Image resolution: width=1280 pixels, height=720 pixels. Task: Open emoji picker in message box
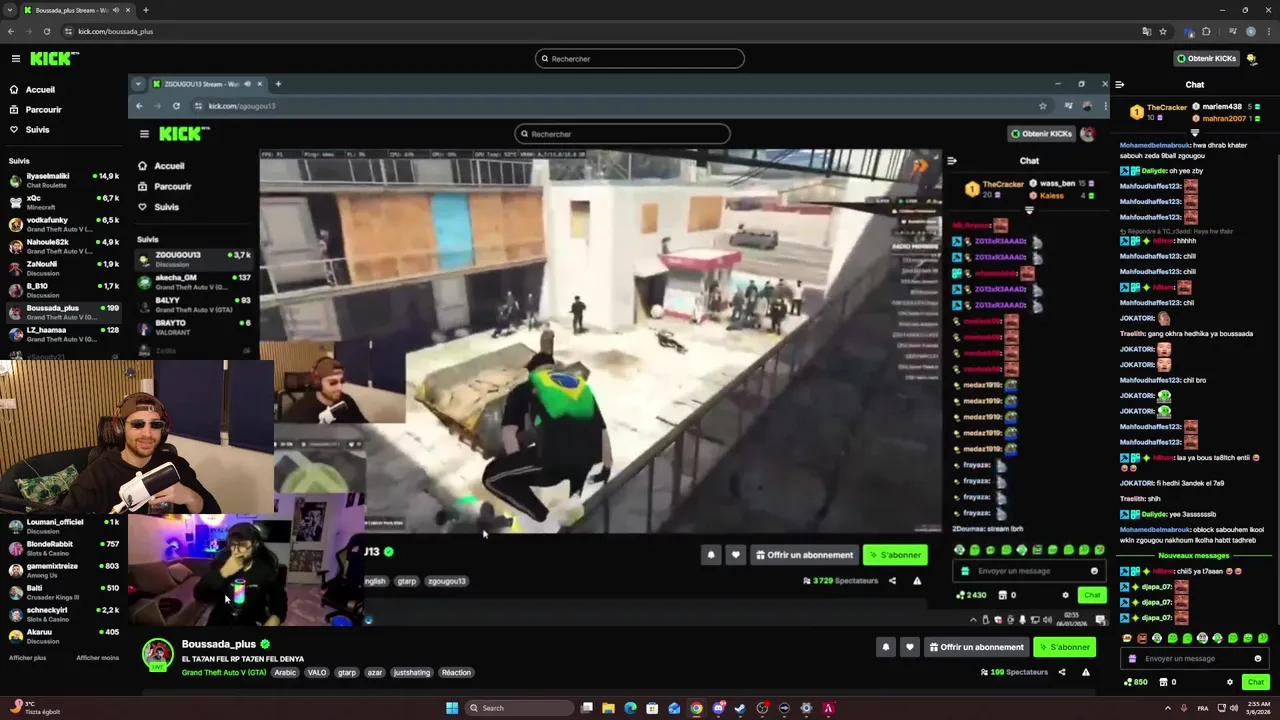(x=1258, y=658)
